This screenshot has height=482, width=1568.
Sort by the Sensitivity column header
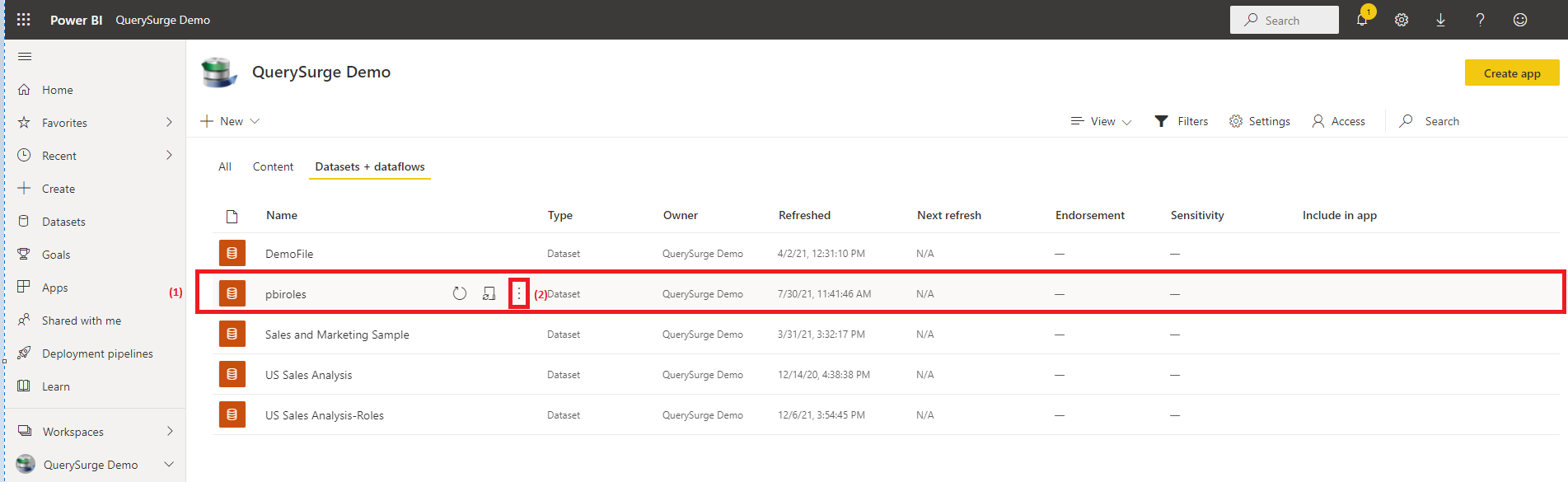tap(1197, 215)
